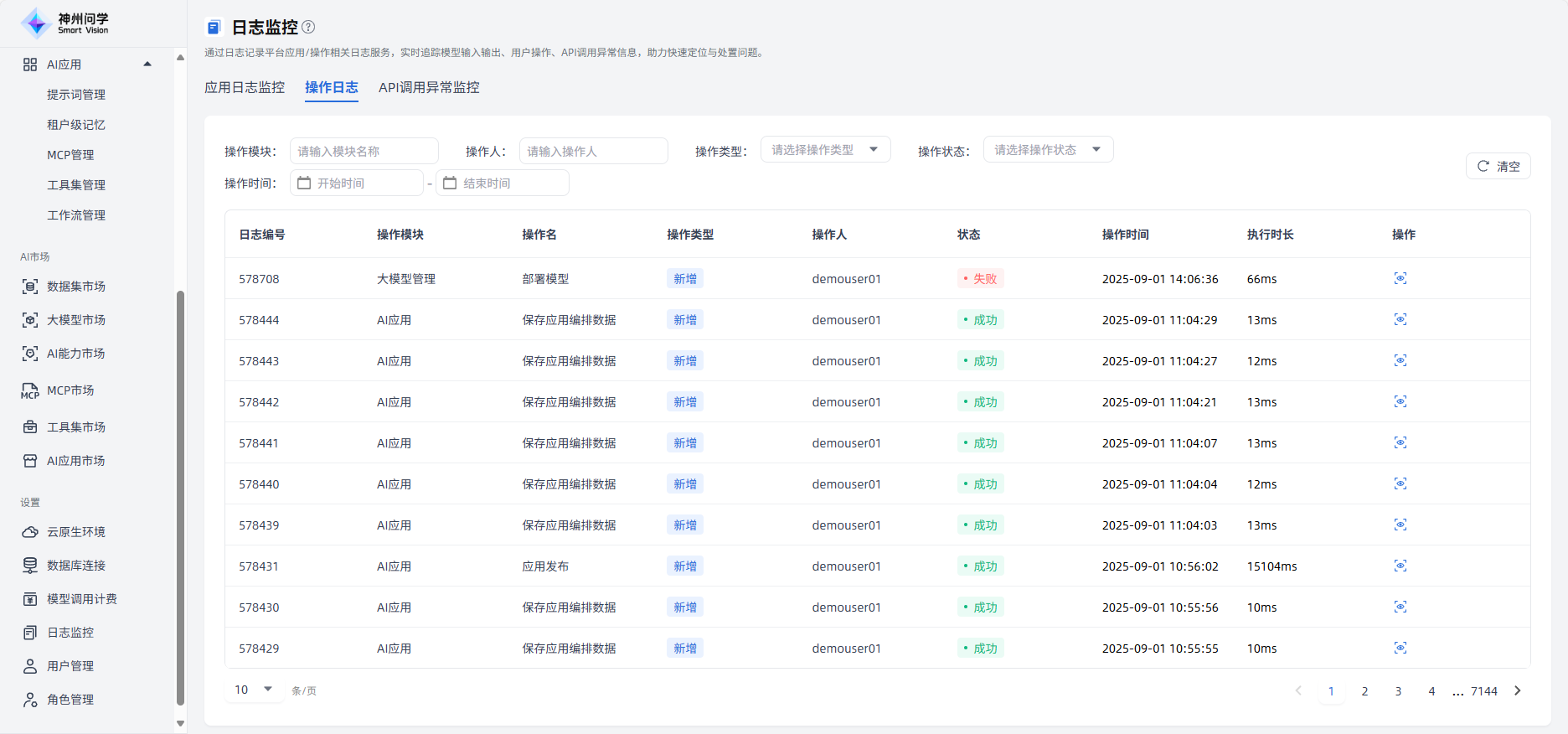Open details icon in row 578439
Screen dimensions: 1568x734
click(1400, 525)
